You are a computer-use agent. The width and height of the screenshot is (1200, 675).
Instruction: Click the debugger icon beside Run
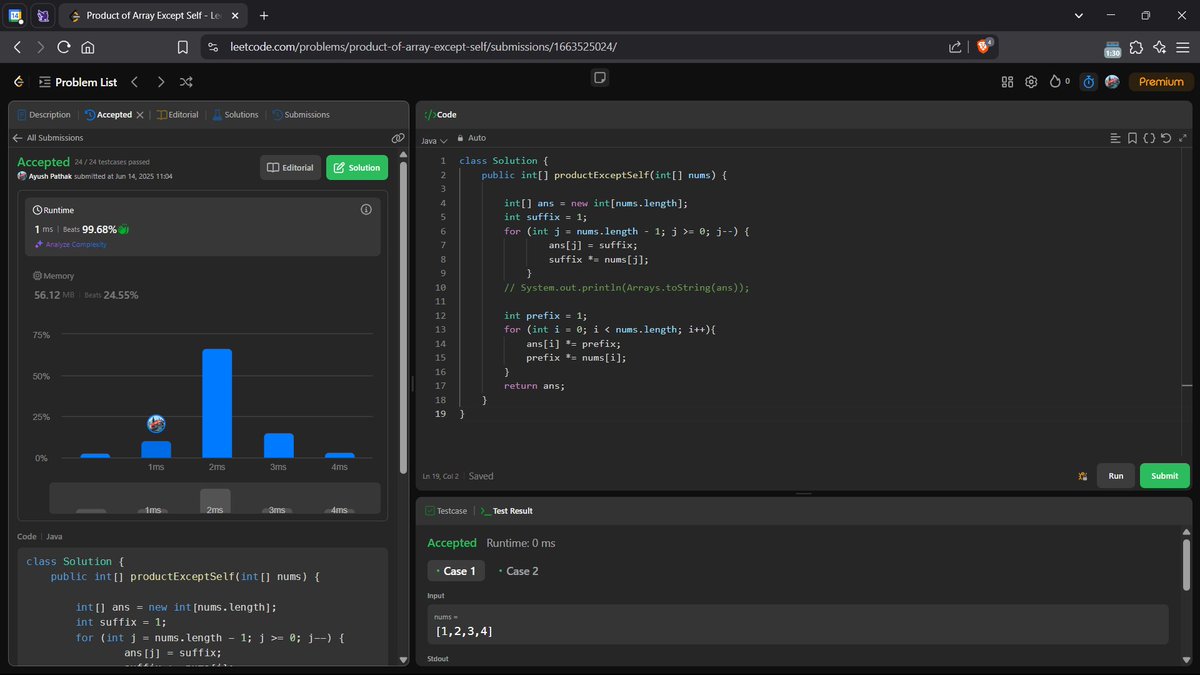pyautogui.click(x=1082, y=476)
